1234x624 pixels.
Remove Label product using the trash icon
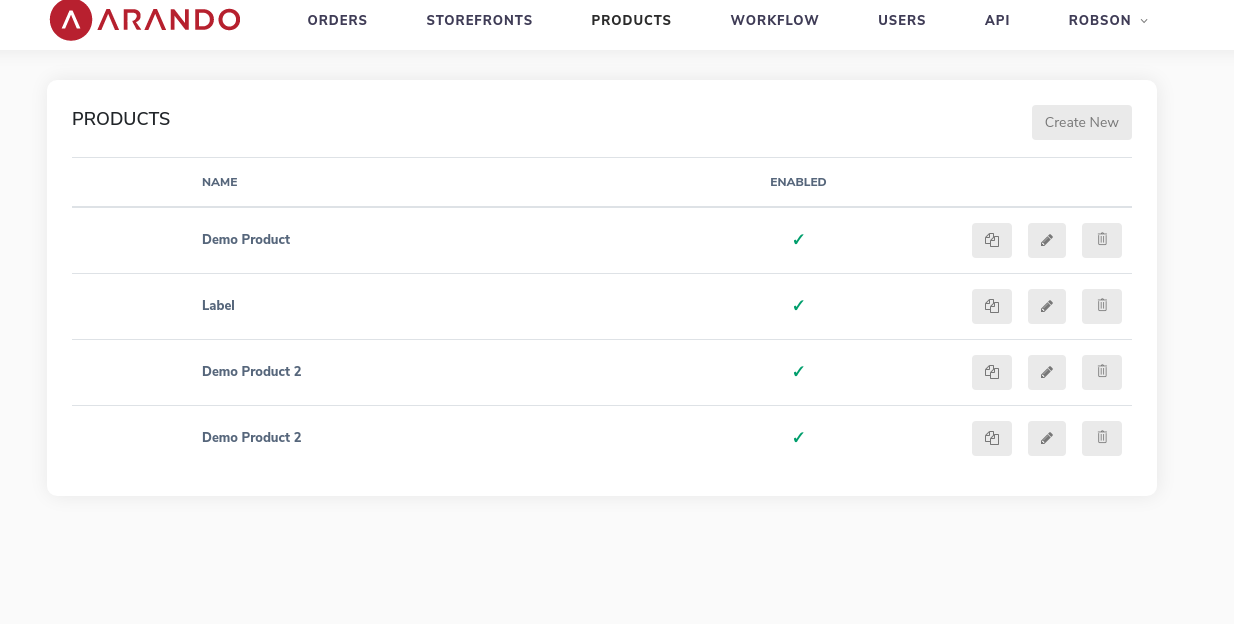click(1101, 306)
